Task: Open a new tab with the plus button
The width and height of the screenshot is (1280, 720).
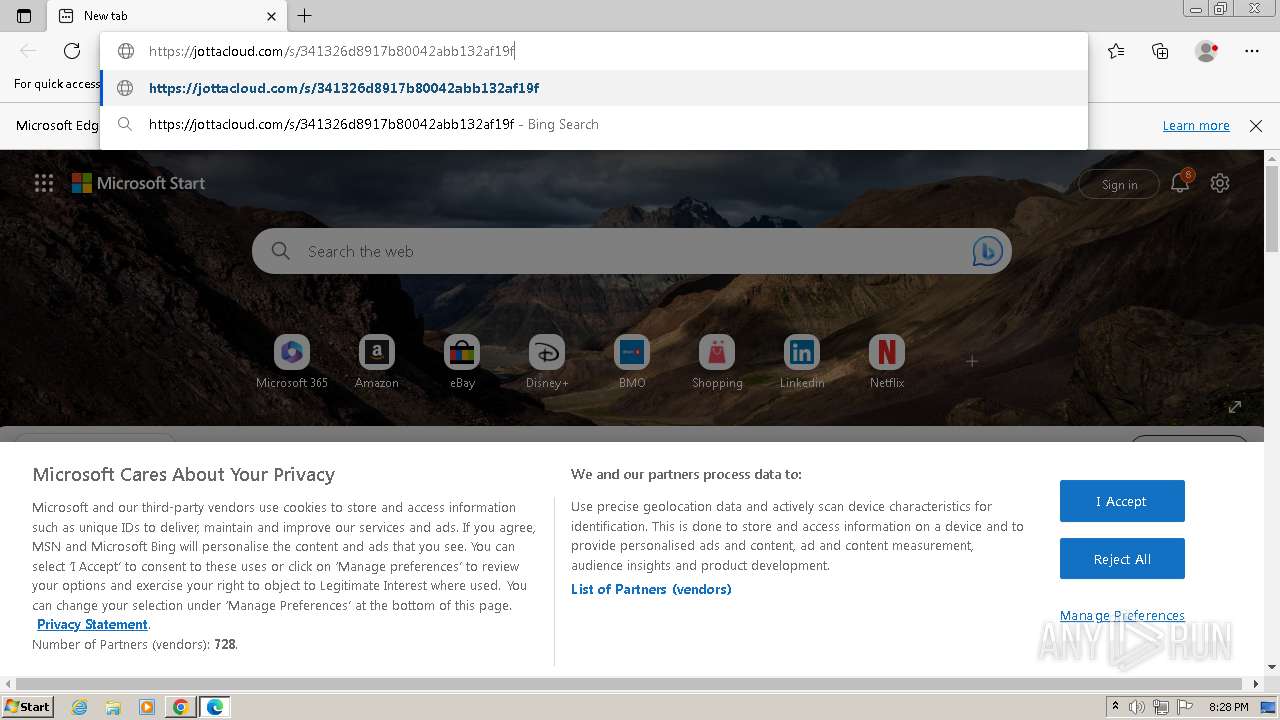Action: (305, 16)
